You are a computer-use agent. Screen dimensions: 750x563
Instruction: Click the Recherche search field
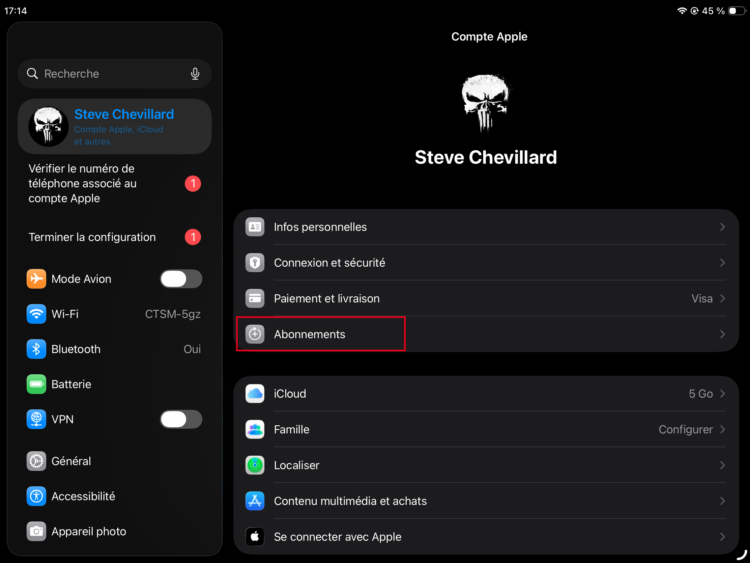click(x=114, y=74)
